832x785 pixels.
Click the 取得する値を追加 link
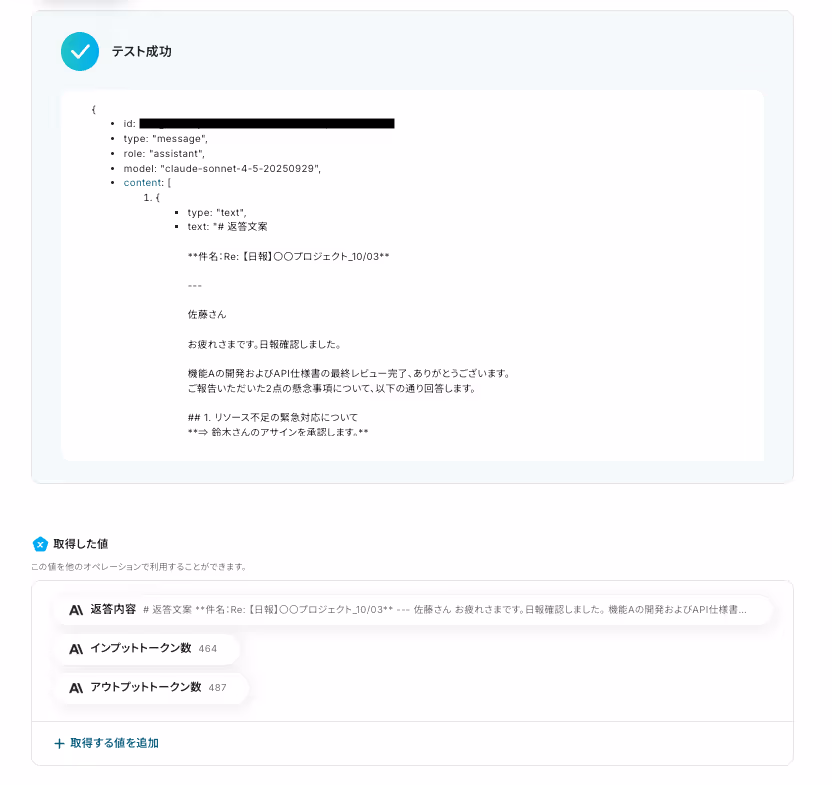pyautogui.click(x=115, y=743)
